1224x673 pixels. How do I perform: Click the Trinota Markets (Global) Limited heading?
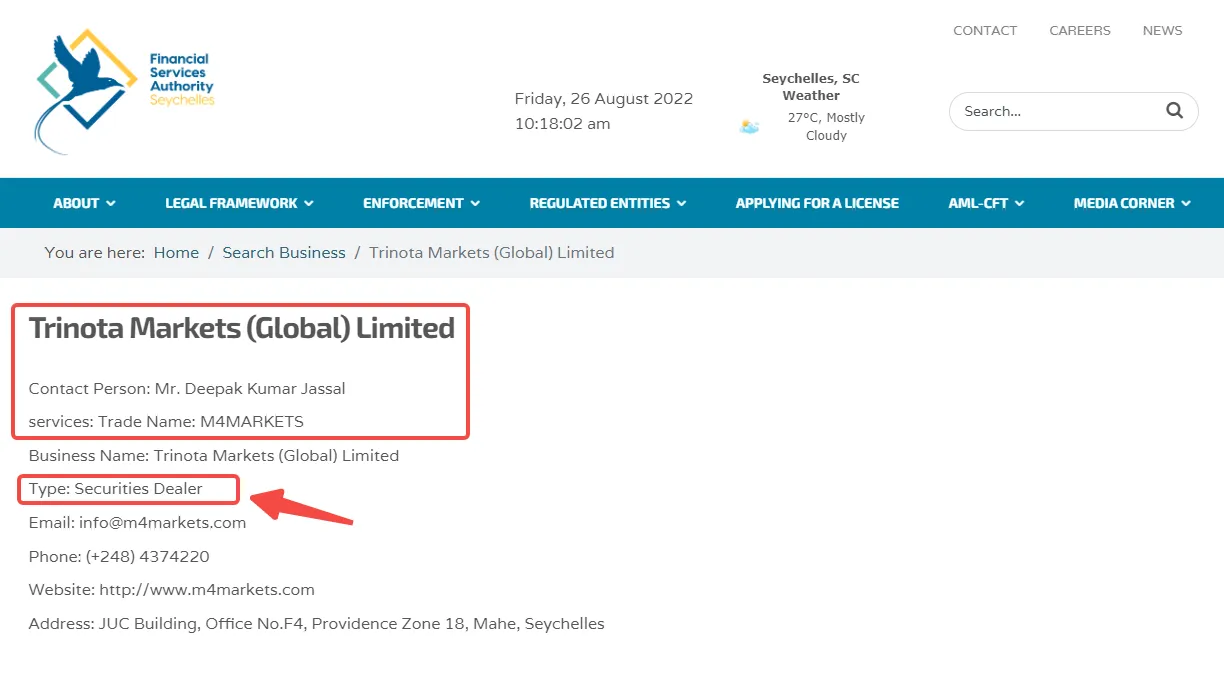[x=242, y=328]
